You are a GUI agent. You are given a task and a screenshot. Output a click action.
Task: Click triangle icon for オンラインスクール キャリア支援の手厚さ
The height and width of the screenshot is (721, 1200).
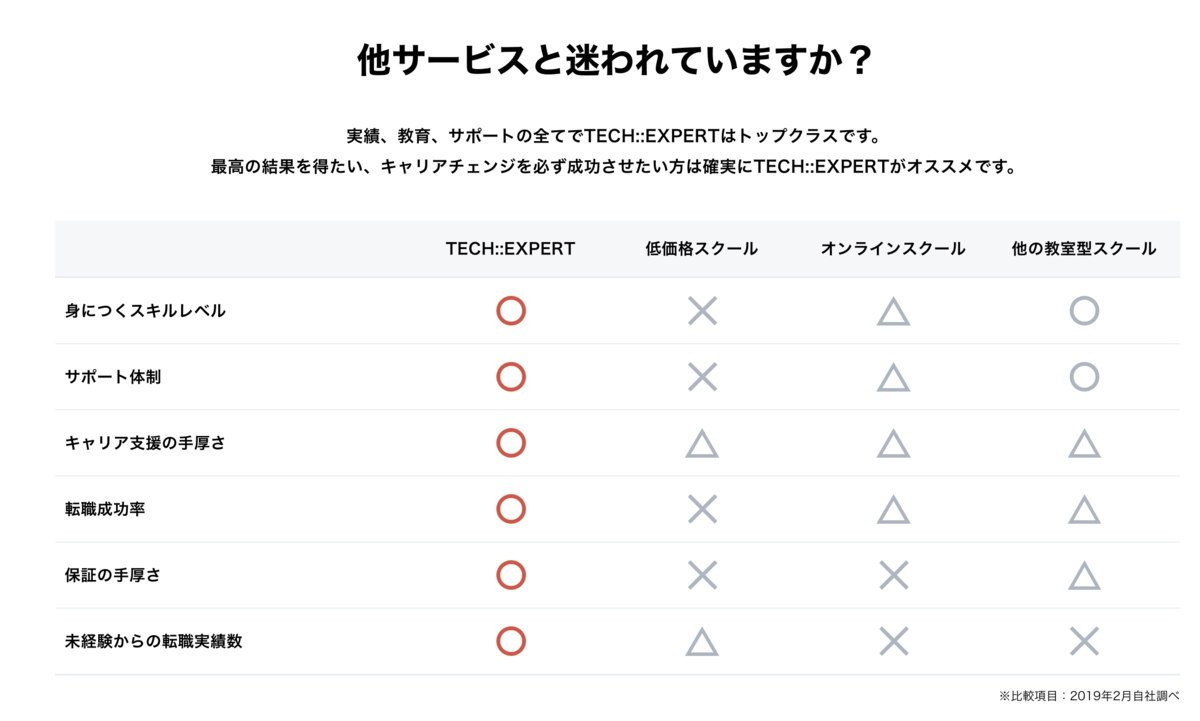(893, 443)
